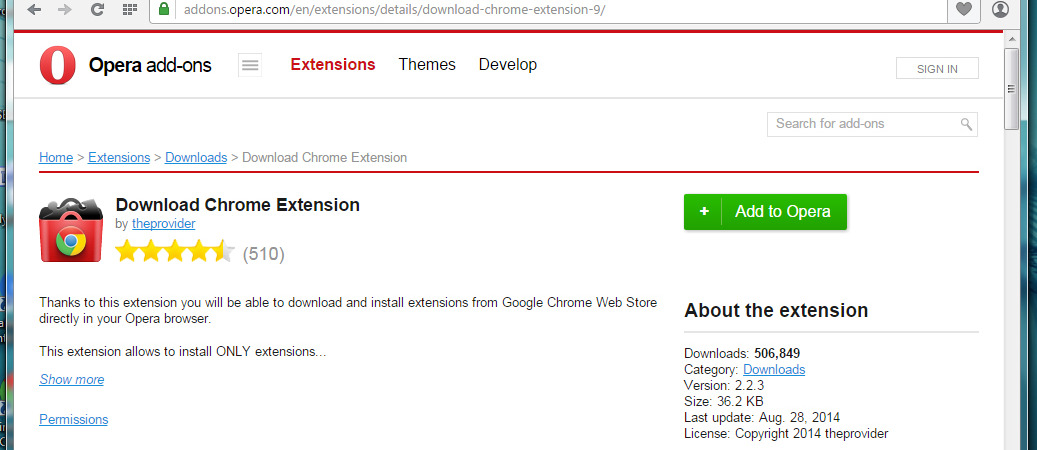Click the green padlock security icon
The image size is (1037, 450).
[163, 10]
